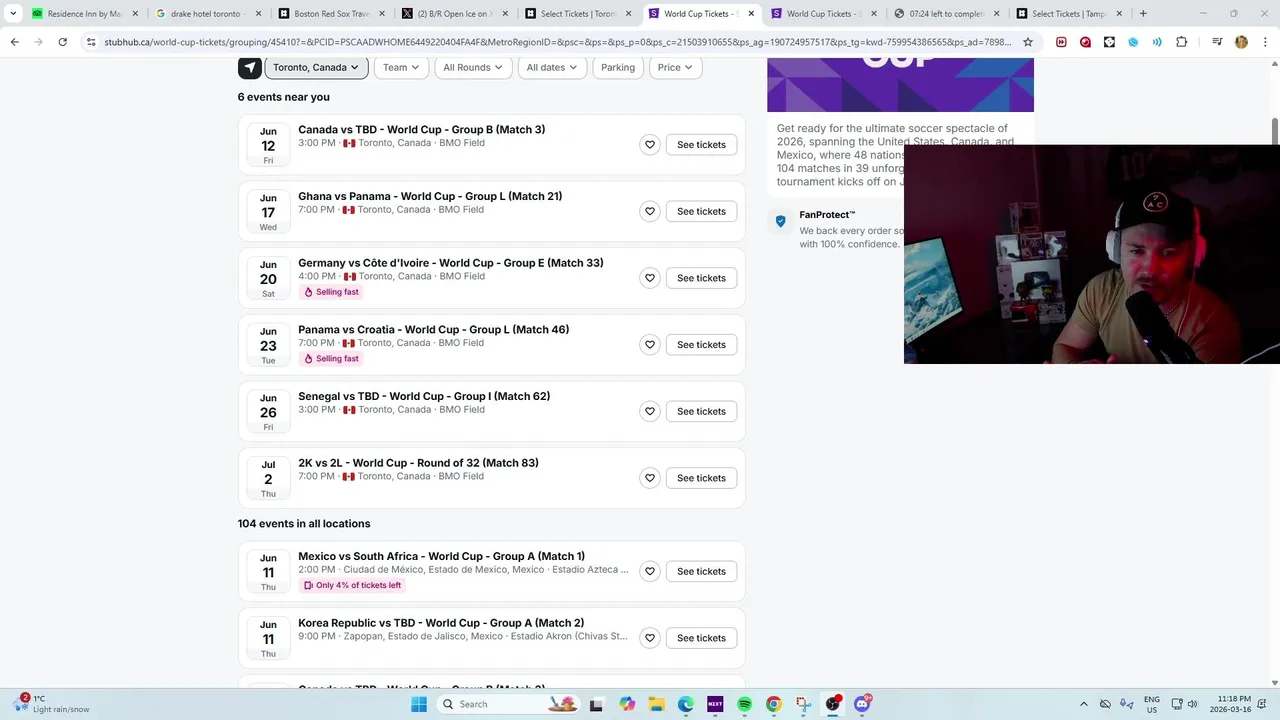Open Germany vs Côte d'Ivoire Match 33 title
The width and height of the screenshot is (1280, 720).
click(x=450, y=263)
